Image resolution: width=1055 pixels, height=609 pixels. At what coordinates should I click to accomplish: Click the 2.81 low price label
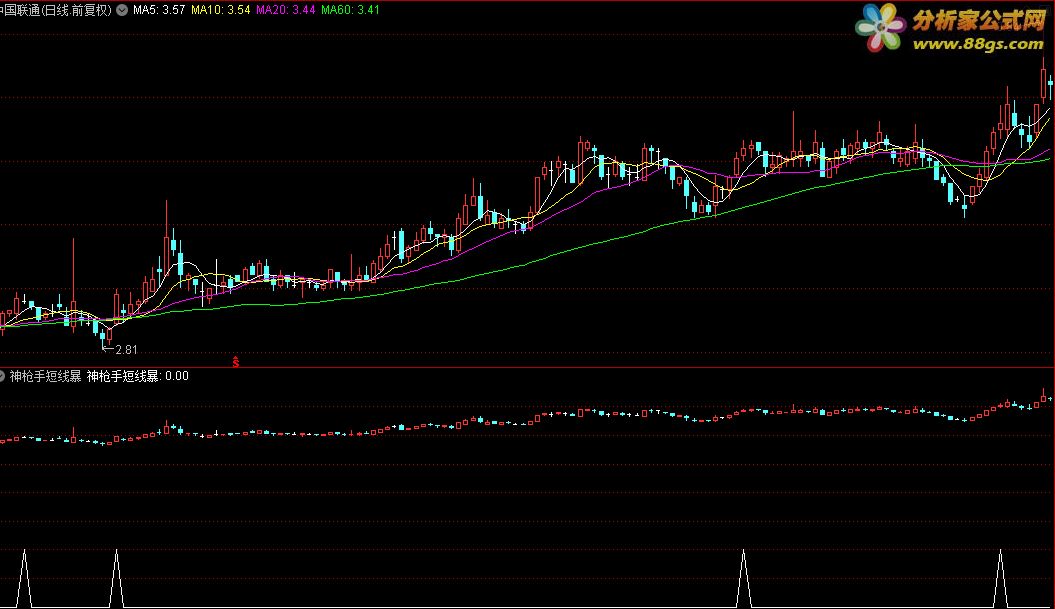[x=126, y=350]
